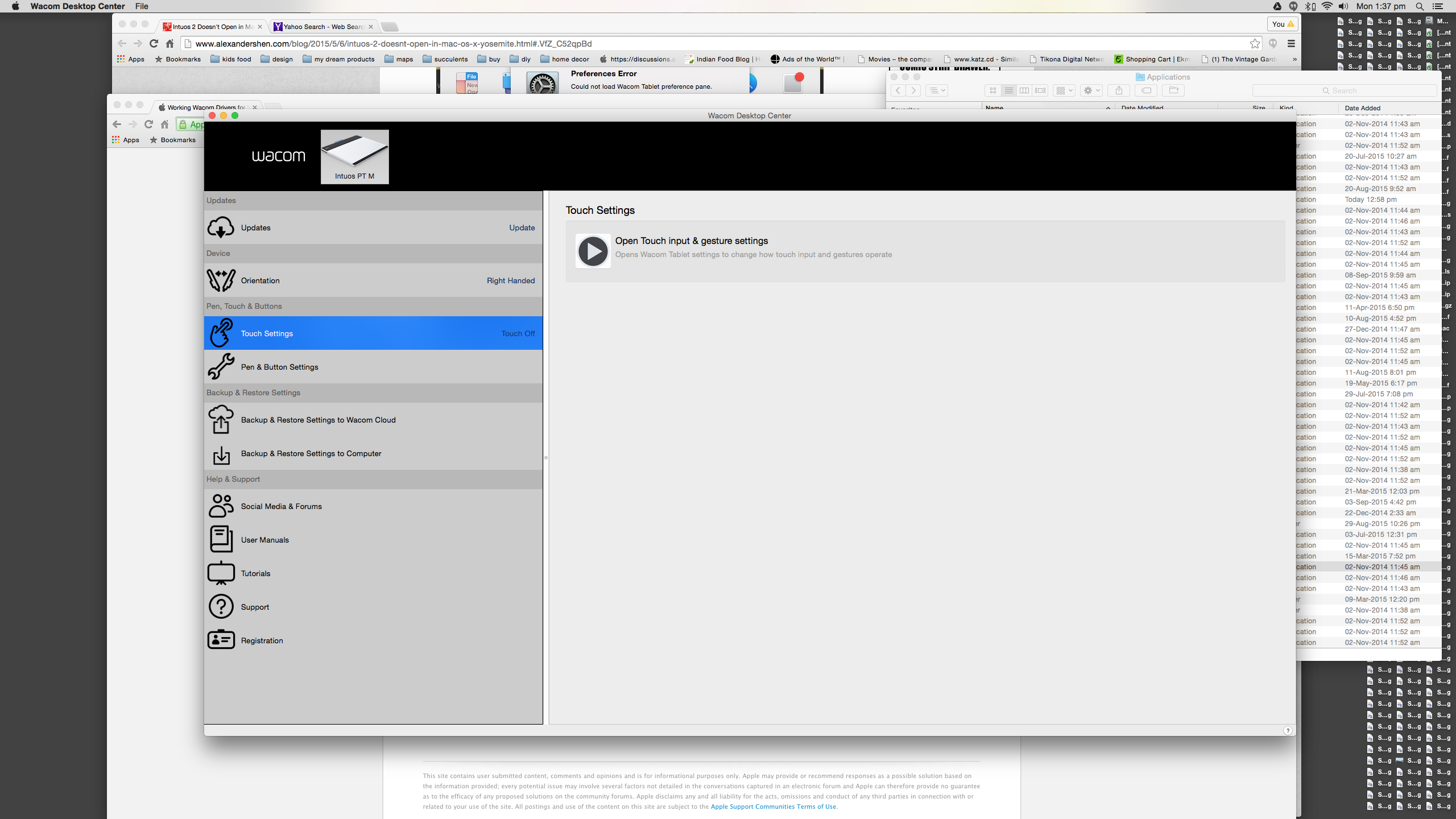Viewport: 1456px width, 819px height.
Task: Click the Backup to Wacom Cloud icon
Action: click(x=221, y=420)
